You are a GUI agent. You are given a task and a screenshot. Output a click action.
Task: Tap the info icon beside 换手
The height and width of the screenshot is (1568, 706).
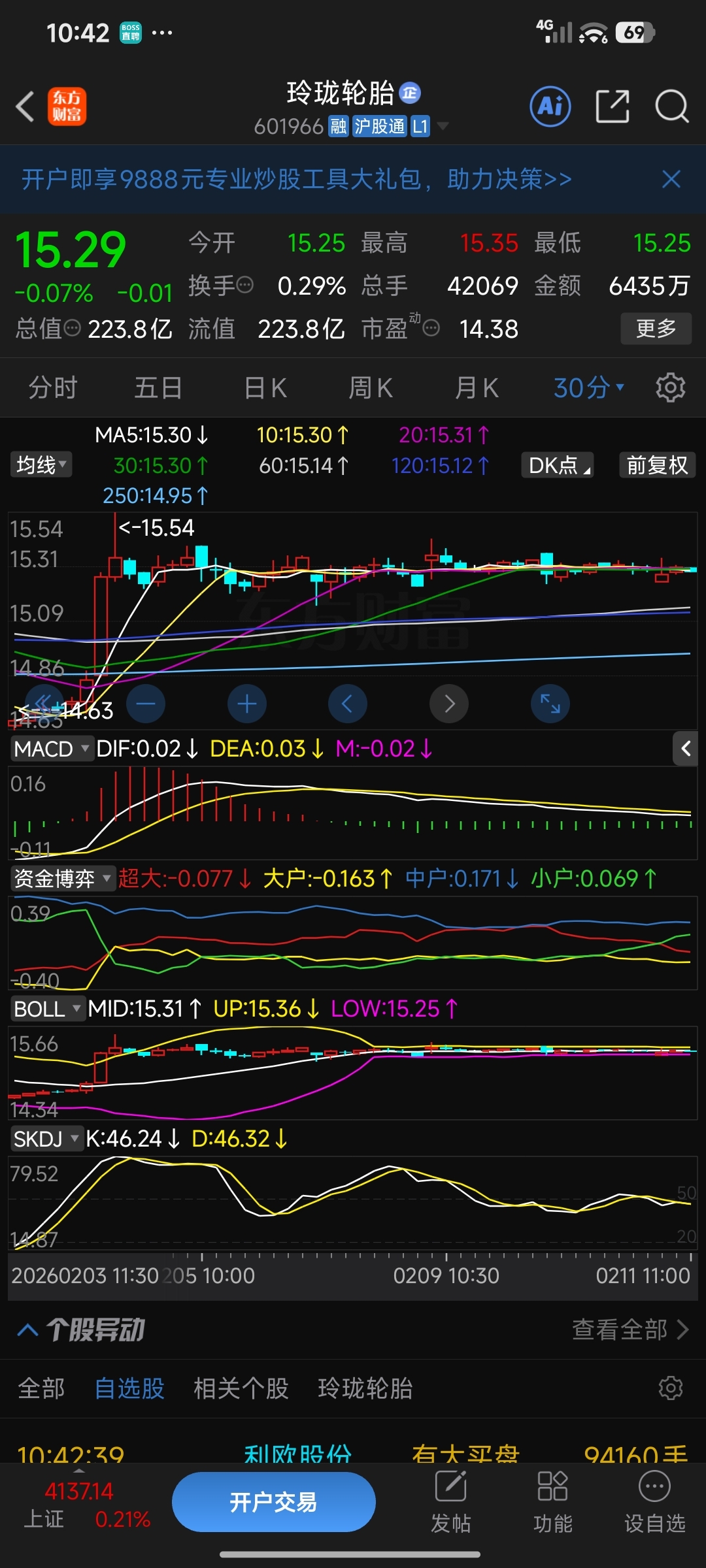coord(244,285)
